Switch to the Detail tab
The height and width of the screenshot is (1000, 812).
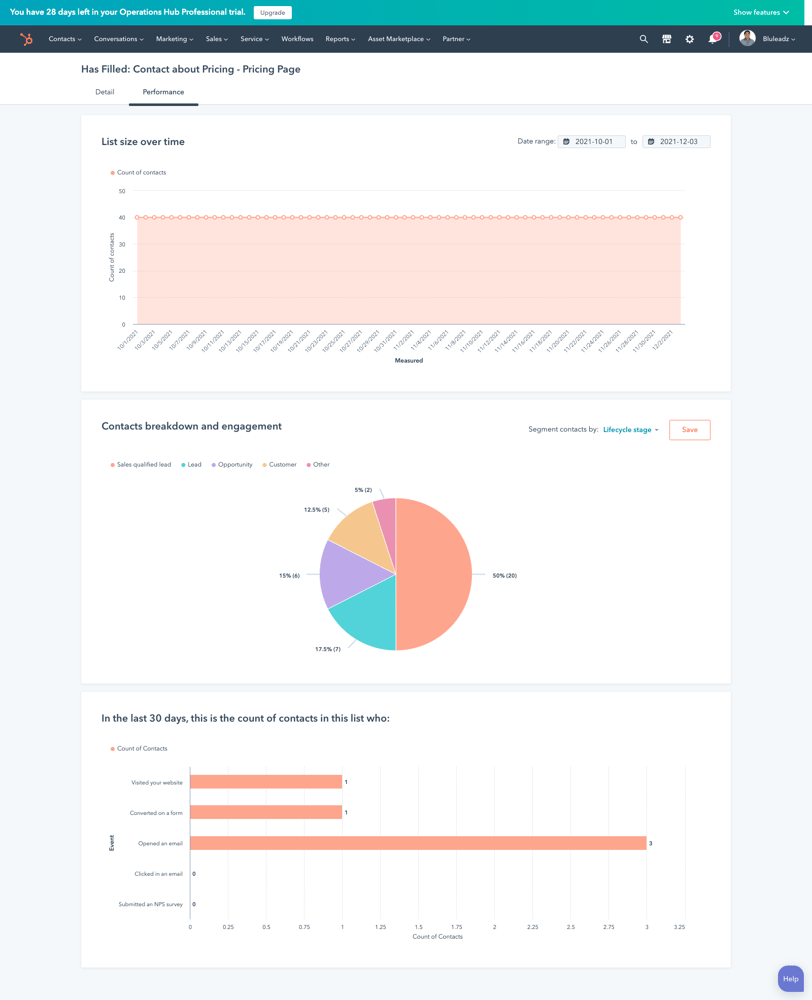click(x=104, y=91)
